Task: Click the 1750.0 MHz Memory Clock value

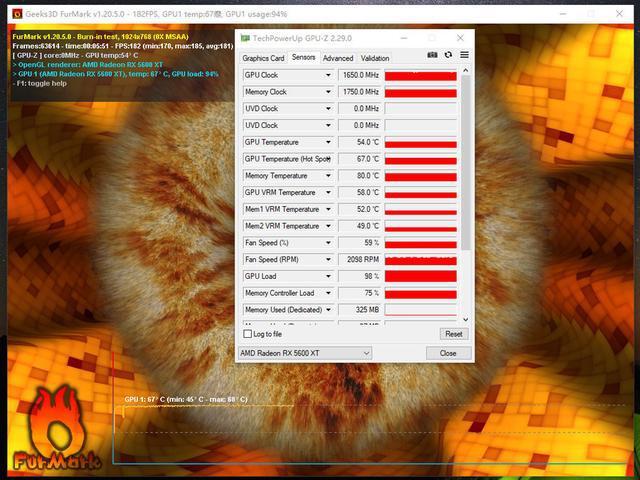Action: point(360,92)
